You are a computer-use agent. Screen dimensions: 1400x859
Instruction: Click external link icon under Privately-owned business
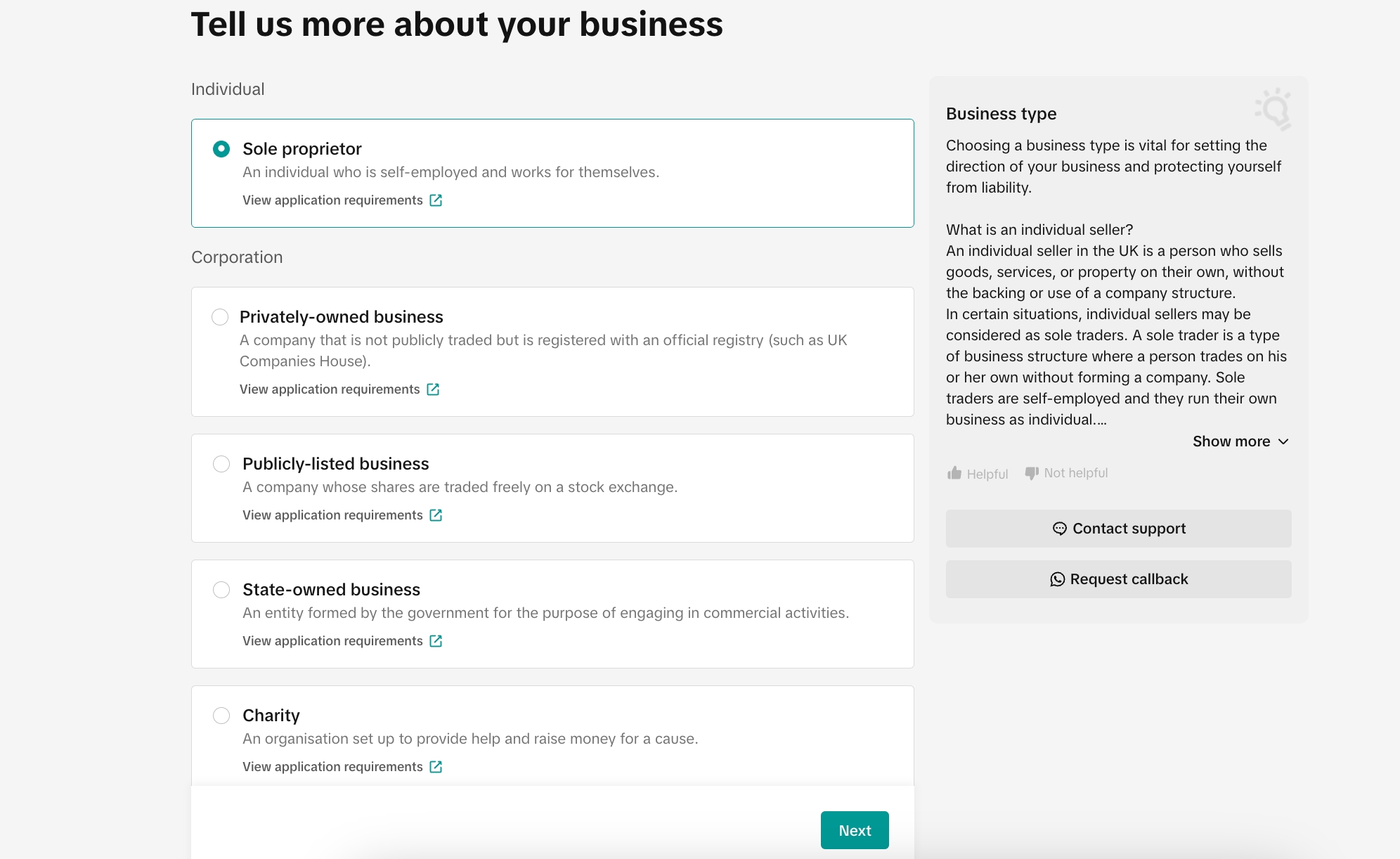tap(433, 389)
